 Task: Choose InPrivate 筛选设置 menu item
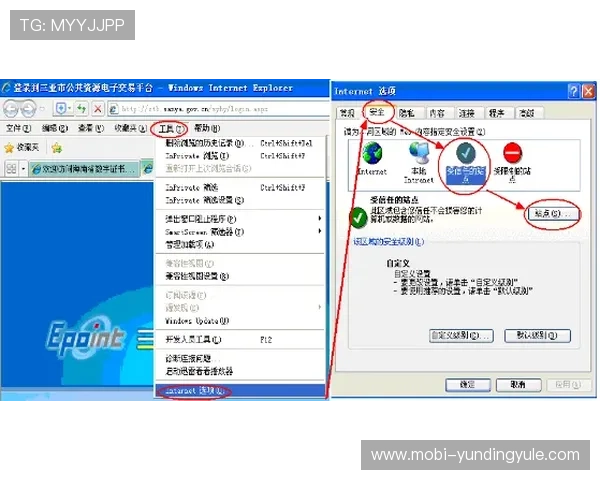[x=241, y=200]
